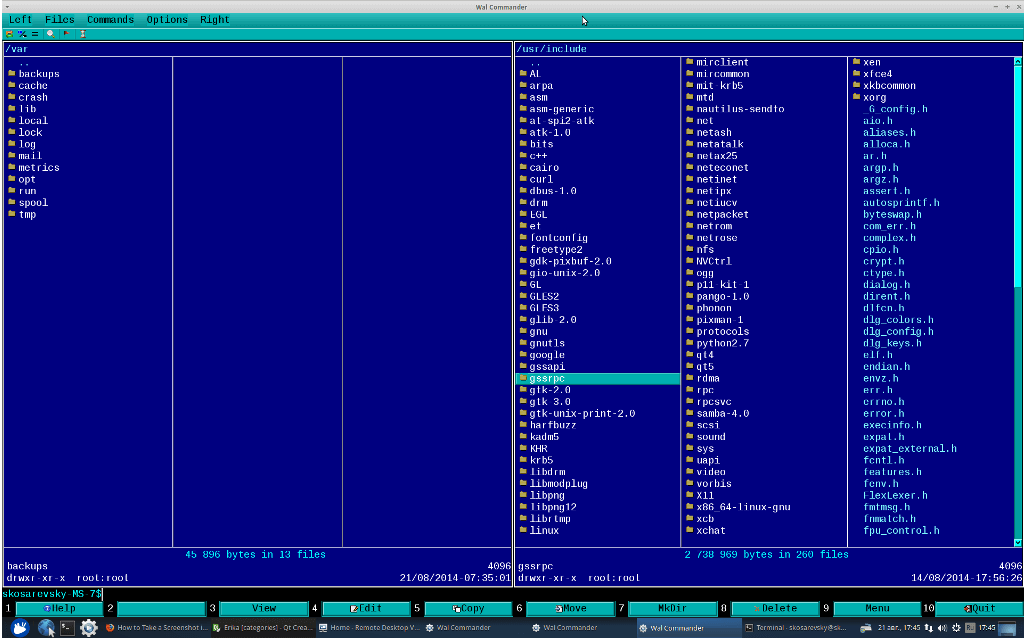Open the Files menu
This screenshot has width=1024, height=638.
(59, 19)
